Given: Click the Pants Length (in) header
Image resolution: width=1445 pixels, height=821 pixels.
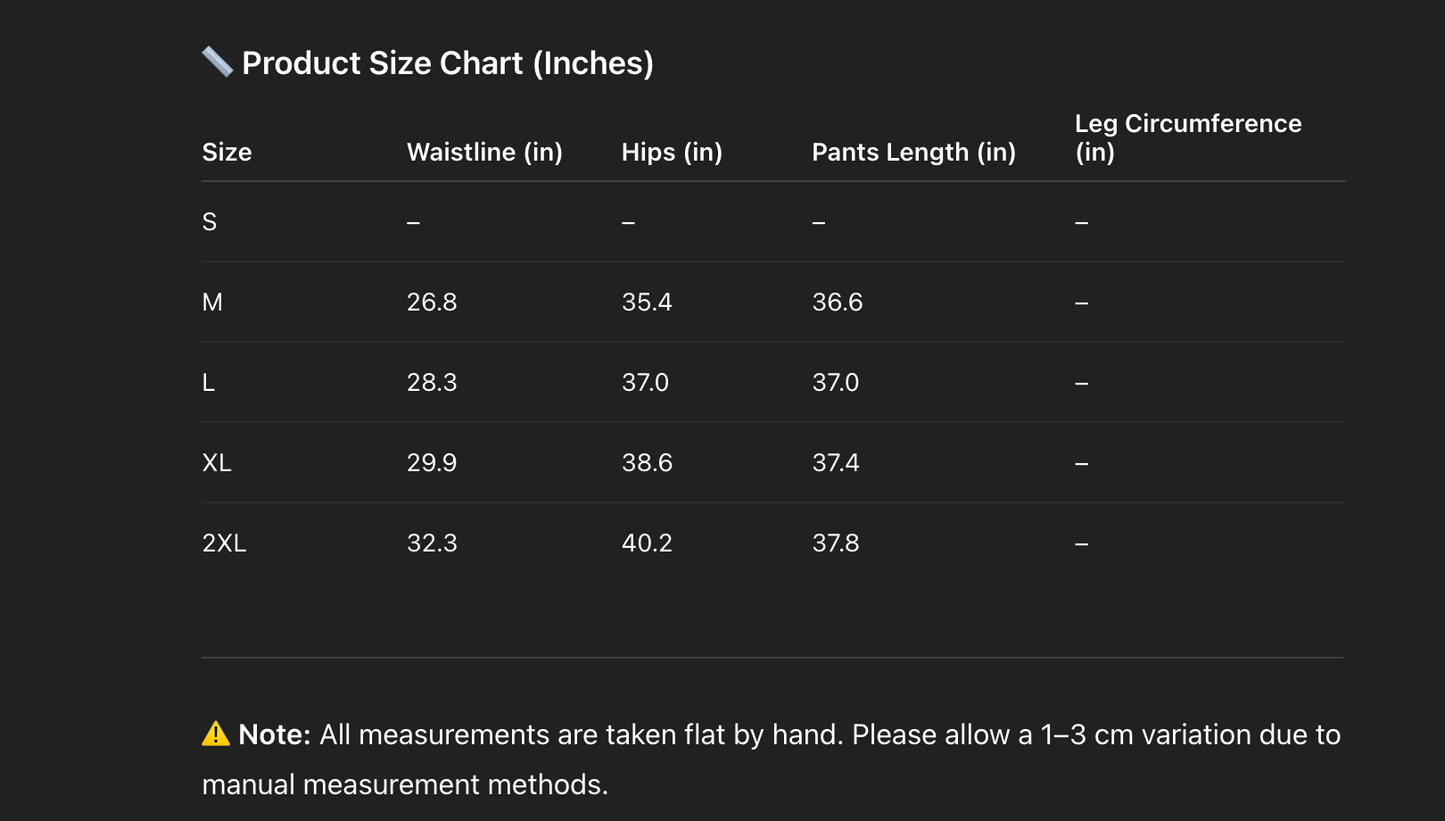Looking at the screenshot, I should tap(913, 152).
